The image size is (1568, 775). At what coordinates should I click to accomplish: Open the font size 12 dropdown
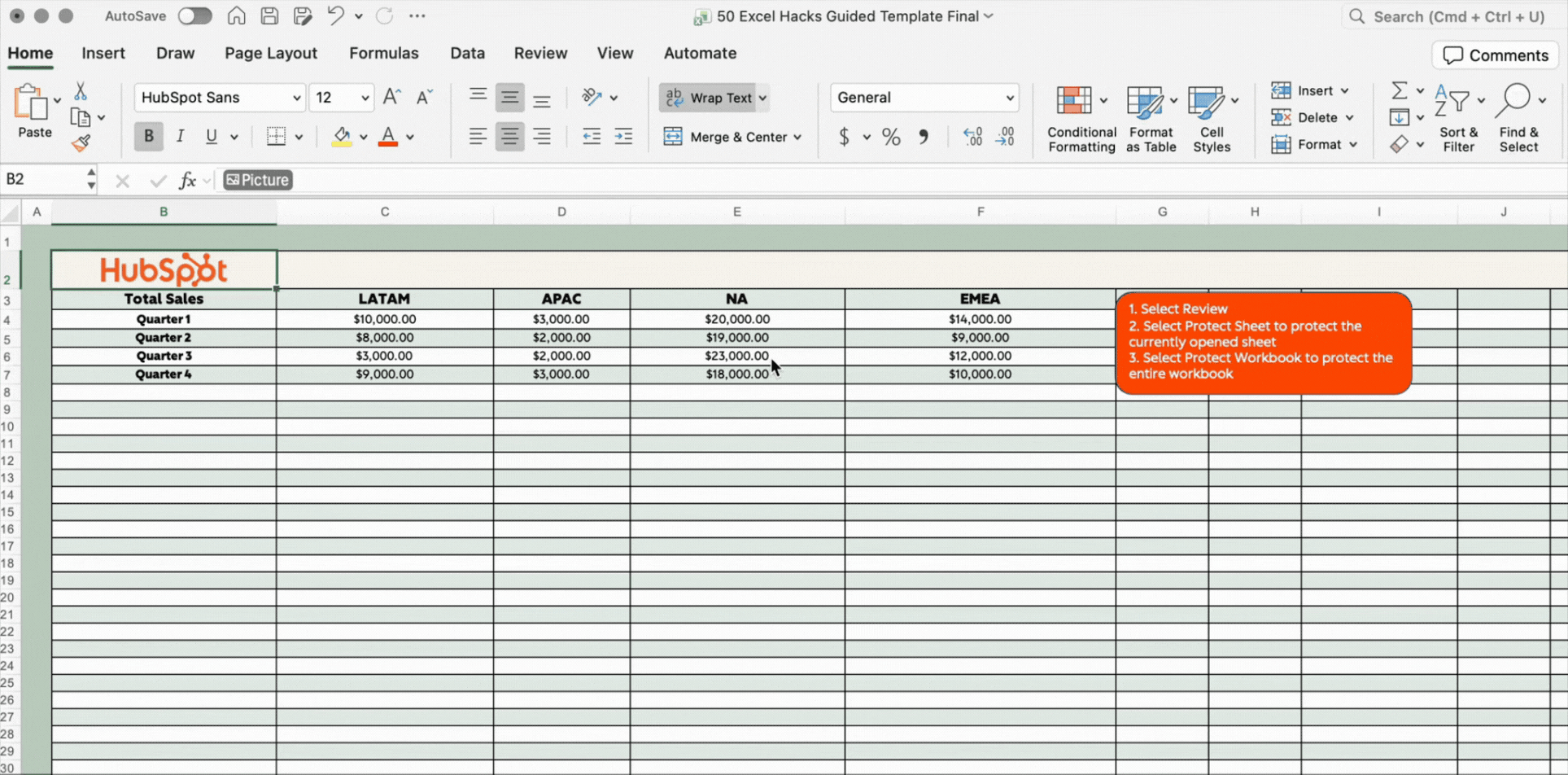[365, 98]
